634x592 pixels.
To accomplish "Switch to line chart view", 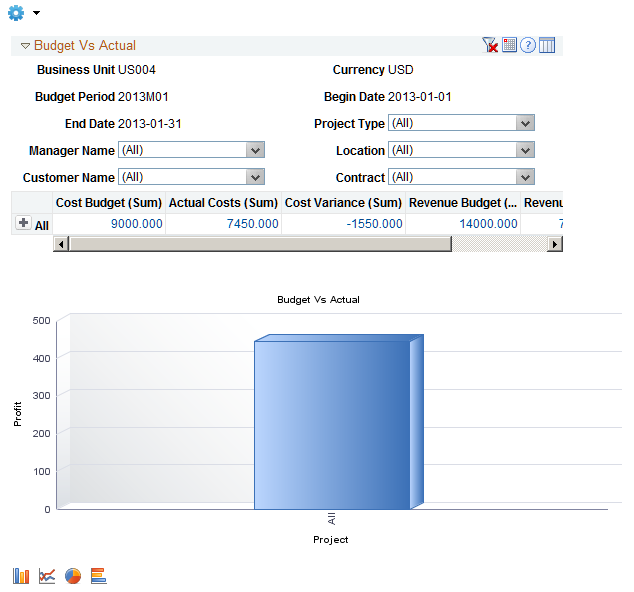I will click(47, 576).
